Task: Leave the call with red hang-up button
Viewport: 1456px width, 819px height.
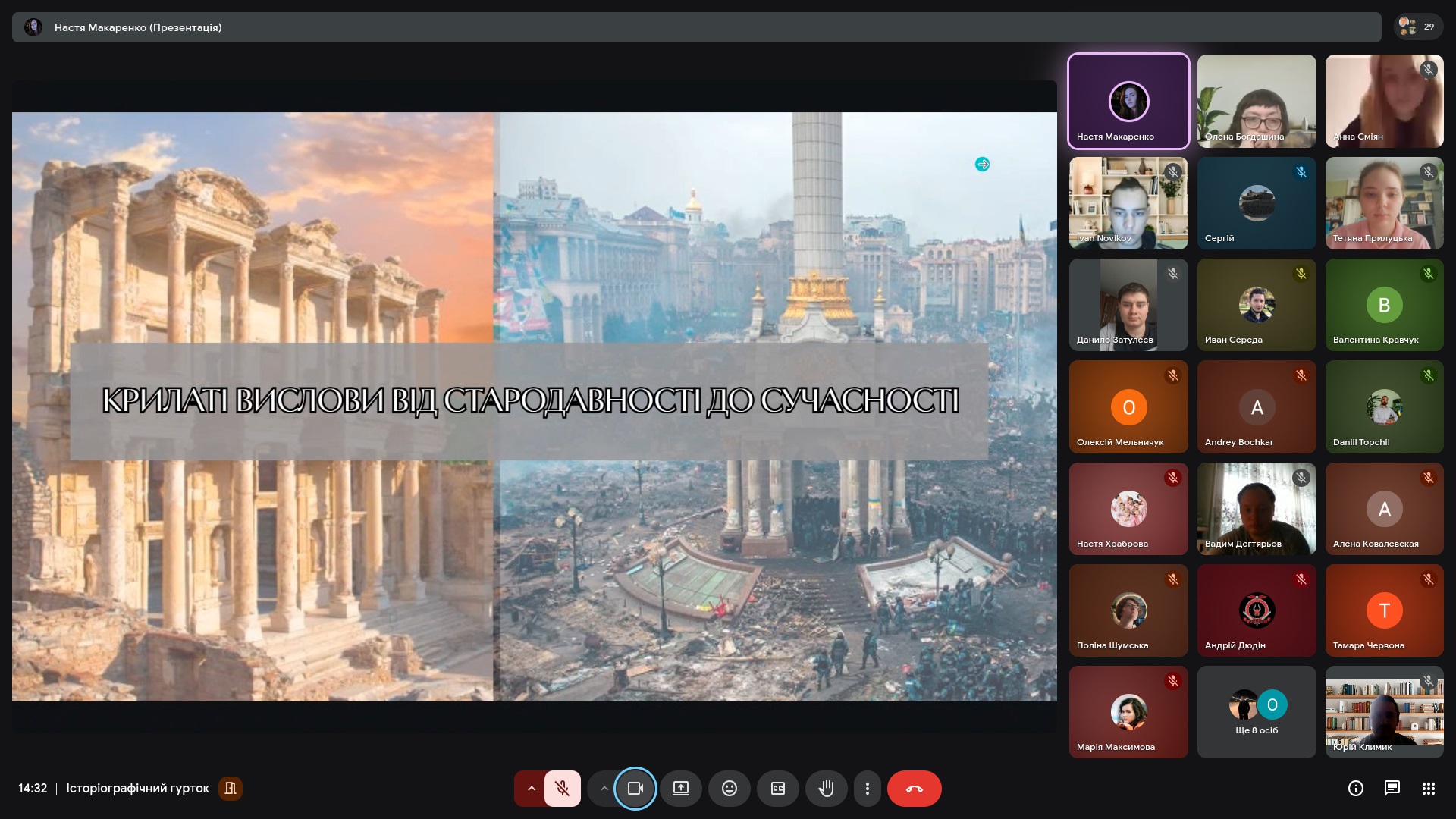Action: (914, 789)
